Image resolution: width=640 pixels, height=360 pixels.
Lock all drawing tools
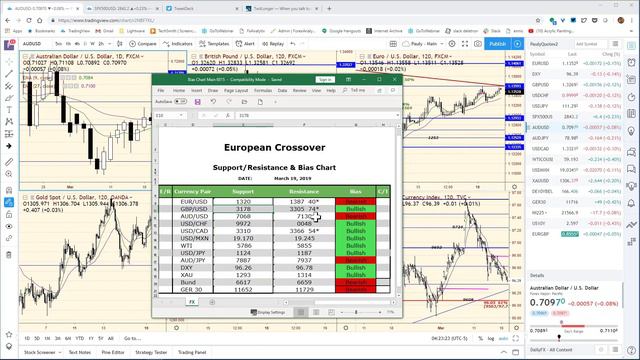click(9, 214)
